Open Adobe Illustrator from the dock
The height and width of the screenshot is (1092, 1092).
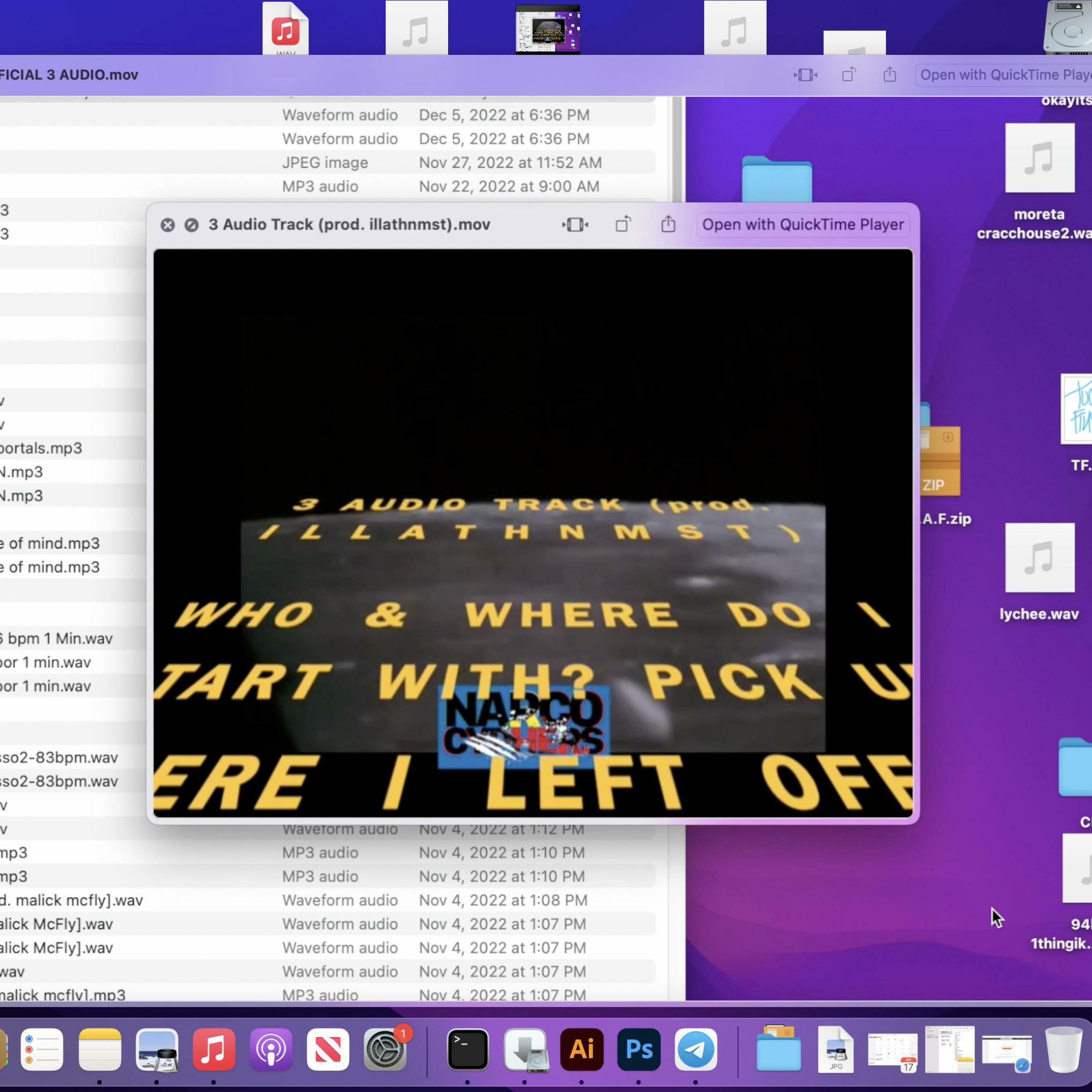pyautogui.click(x=582, y=1050)
